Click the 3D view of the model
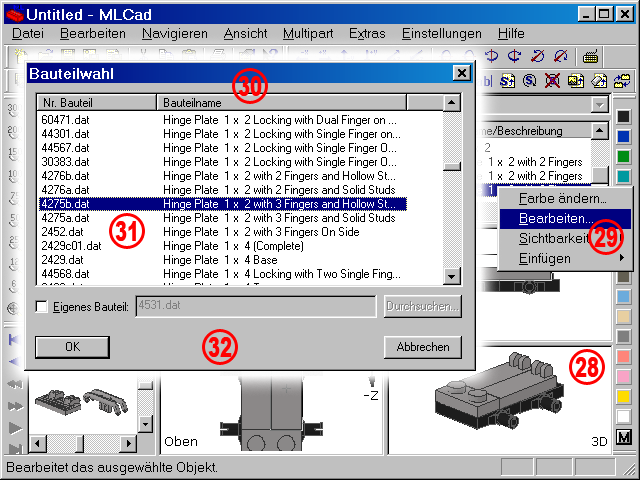 pyautogui.click(x=500, y=401)
